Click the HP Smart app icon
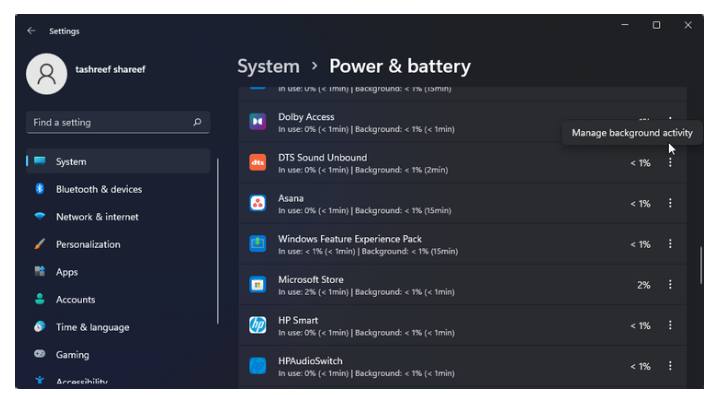Viewport: 713px width, 395px height. (x=257, y=325)
